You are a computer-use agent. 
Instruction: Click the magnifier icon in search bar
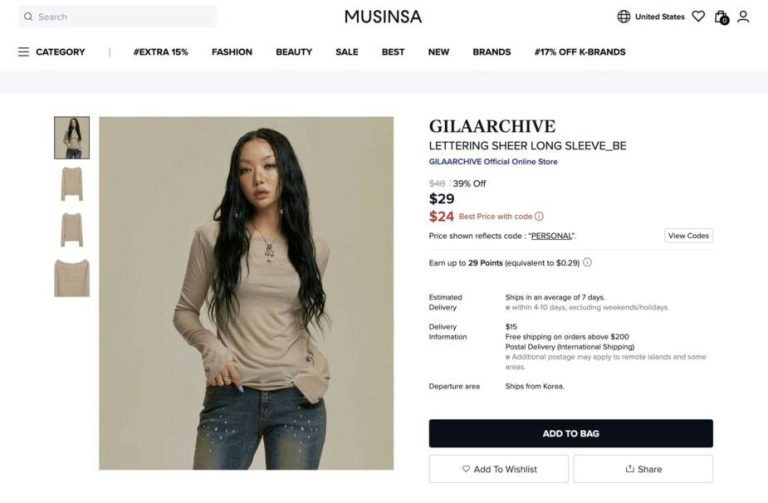(28, 17)
